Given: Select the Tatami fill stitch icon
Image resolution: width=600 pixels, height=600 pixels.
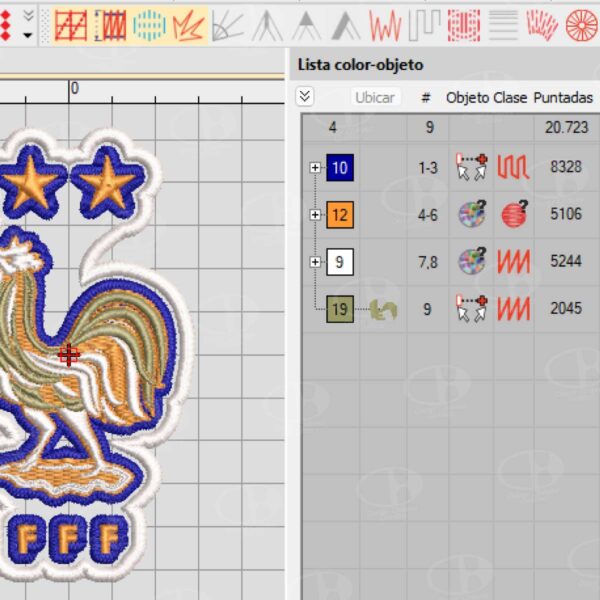Looking at the screenshot, I should pos(70,26).
